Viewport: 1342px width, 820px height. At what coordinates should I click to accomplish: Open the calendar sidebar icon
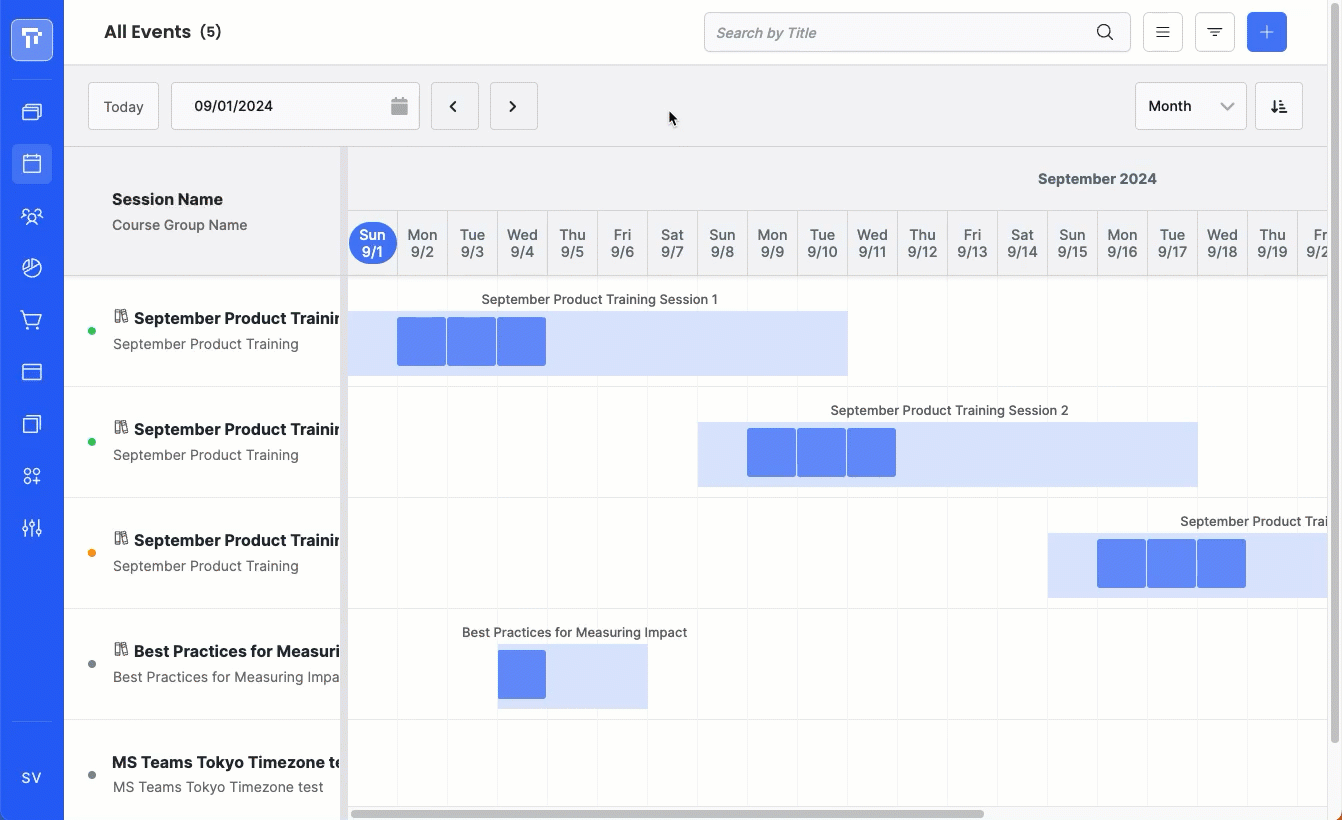32,163
